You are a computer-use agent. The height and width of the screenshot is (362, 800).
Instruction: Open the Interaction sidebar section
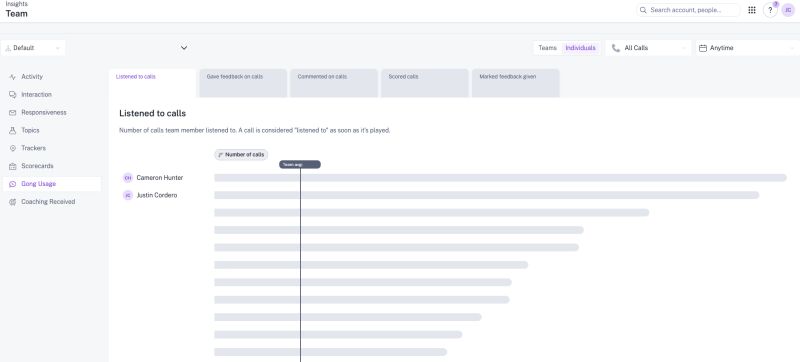pyautogui.click(x=36, y=94)
